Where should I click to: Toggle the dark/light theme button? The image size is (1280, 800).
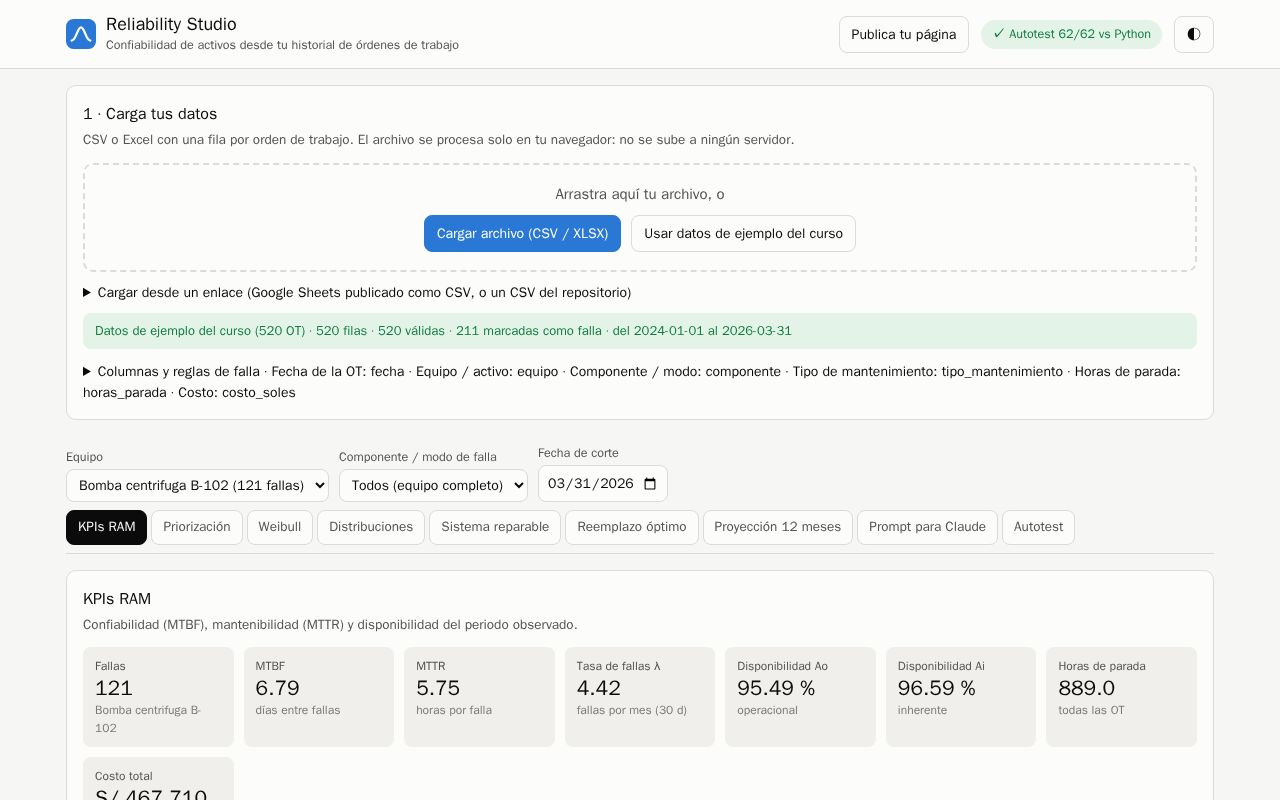pyautogui.click(x=1193, y=34)
